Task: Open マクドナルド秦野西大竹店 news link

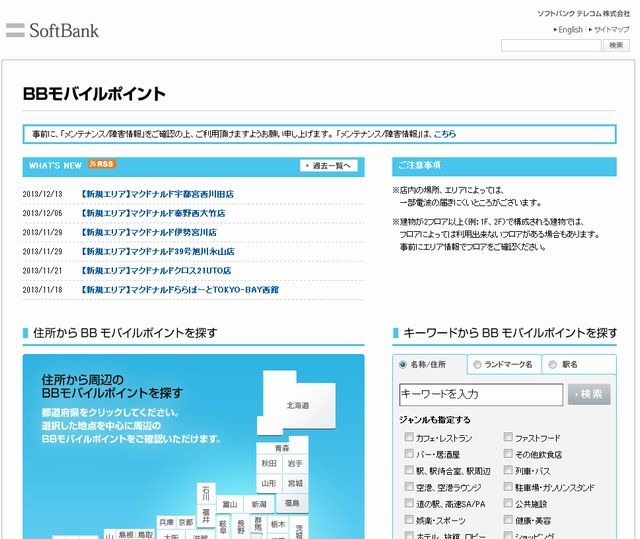Action: click(x=153, y=213)
